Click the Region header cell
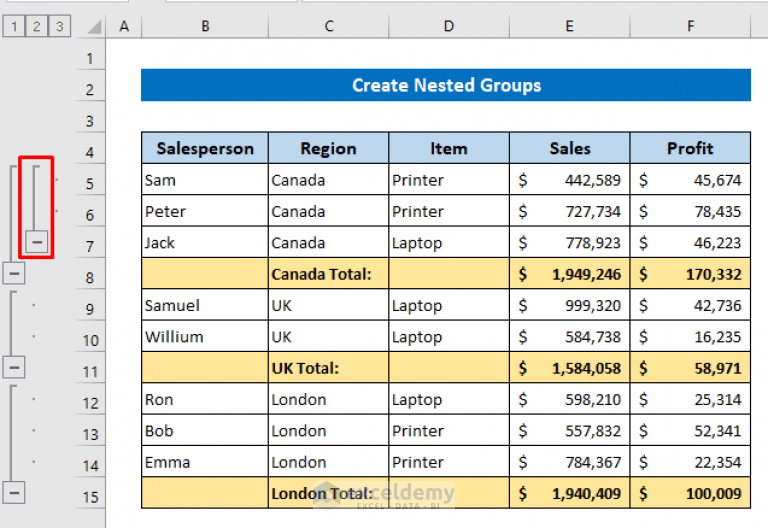768x528 pixels. pos(329,148)
